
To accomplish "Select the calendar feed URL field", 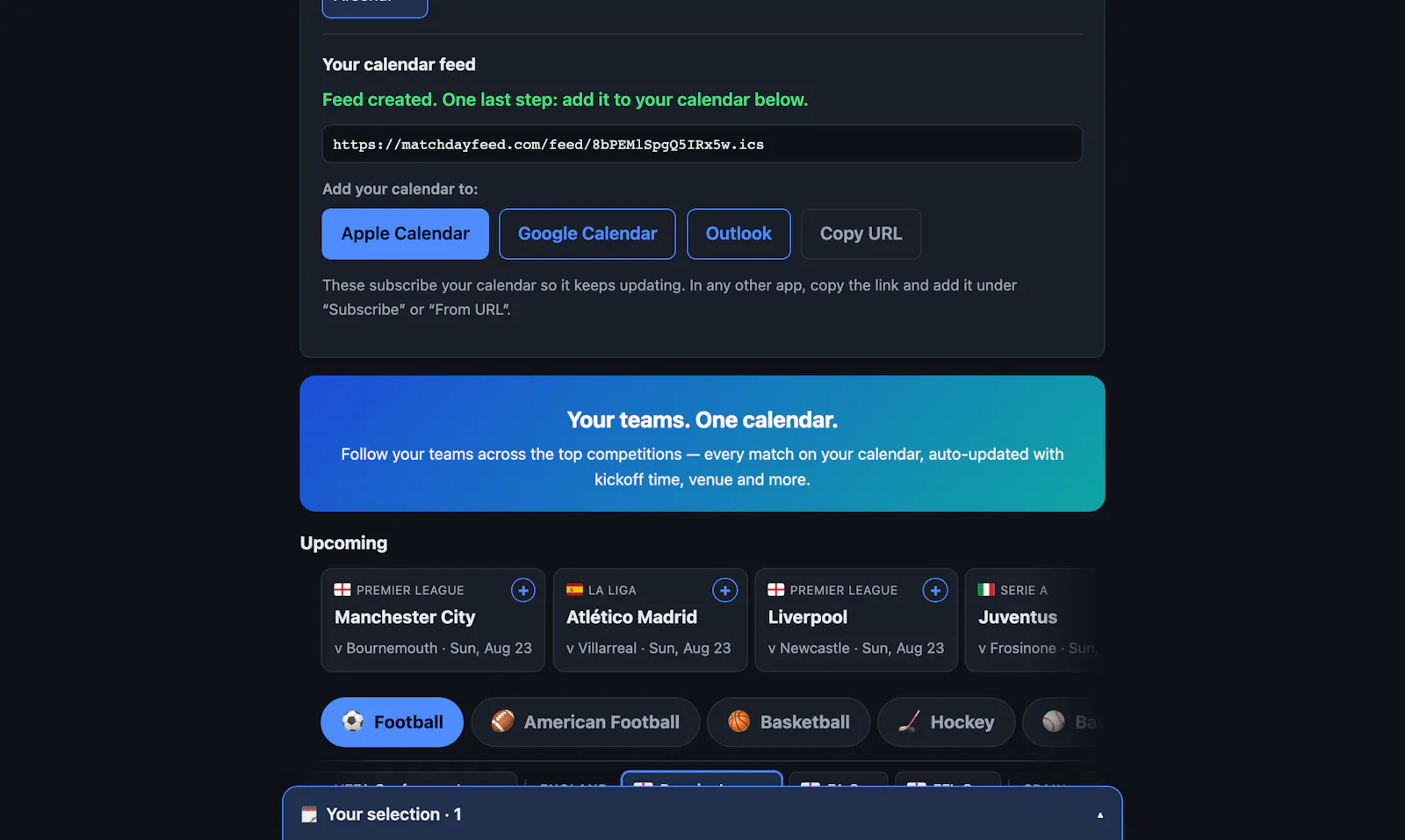I will coord(702,144).
